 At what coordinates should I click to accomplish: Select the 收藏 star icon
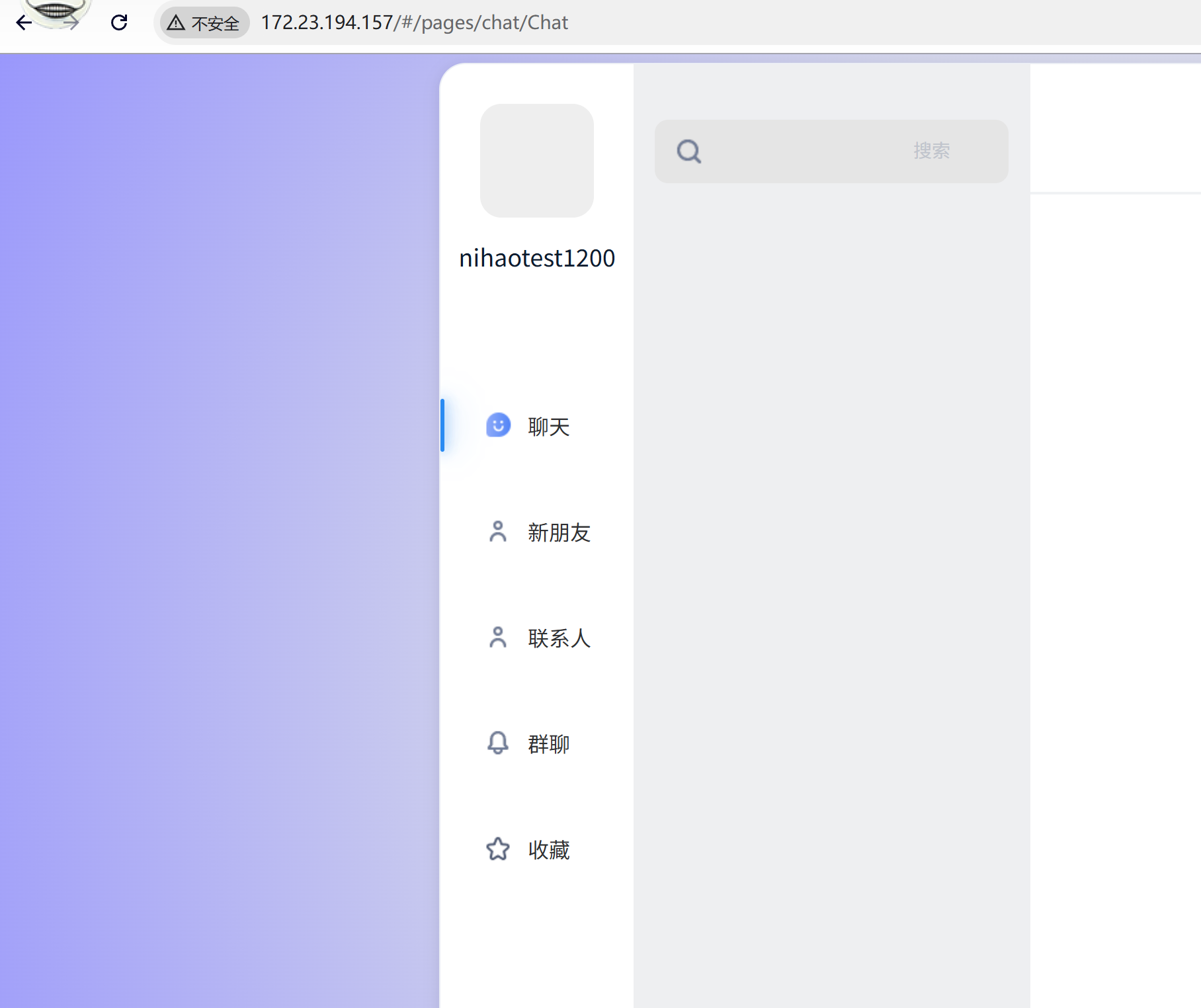point(498,849)
